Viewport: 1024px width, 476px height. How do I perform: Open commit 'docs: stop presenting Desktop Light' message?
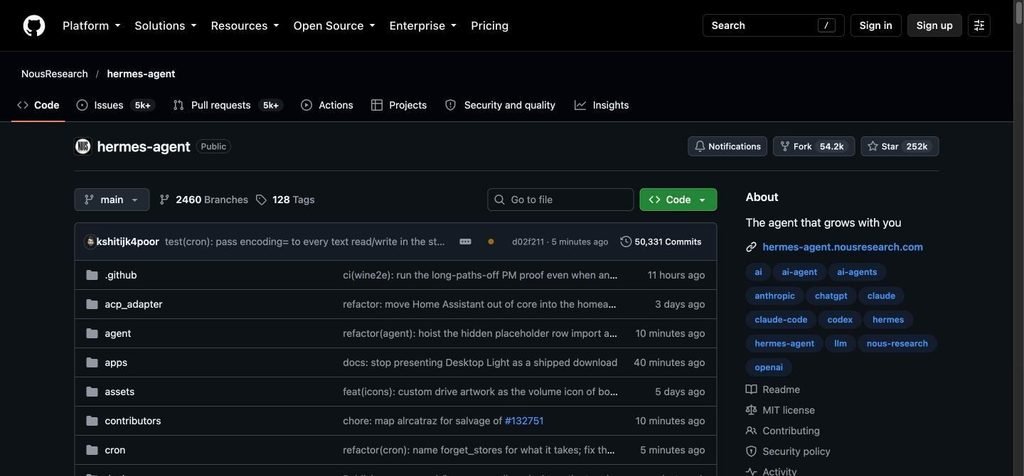[x=480, y=362]
